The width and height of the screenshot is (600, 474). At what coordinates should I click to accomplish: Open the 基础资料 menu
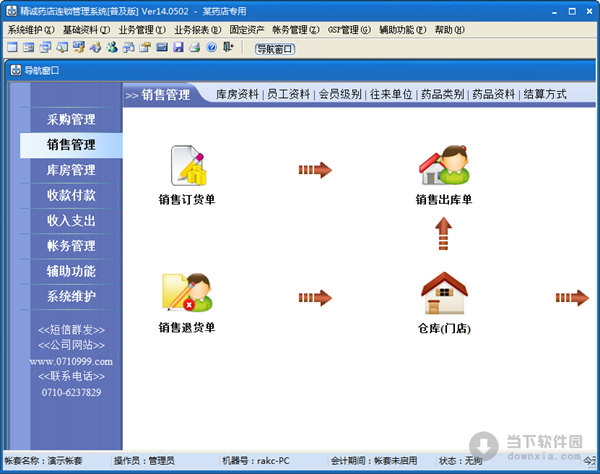[86, 30]
